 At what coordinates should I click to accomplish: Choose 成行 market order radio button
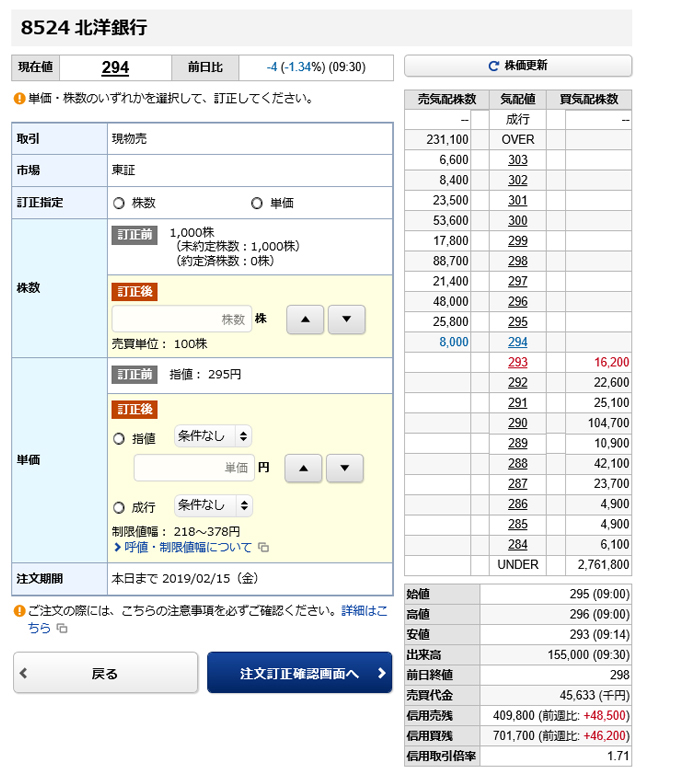[118, 508]
